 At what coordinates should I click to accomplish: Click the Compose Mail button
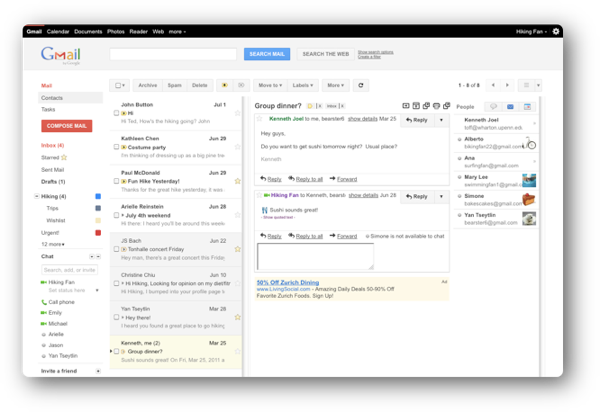(x=67, y=126)
